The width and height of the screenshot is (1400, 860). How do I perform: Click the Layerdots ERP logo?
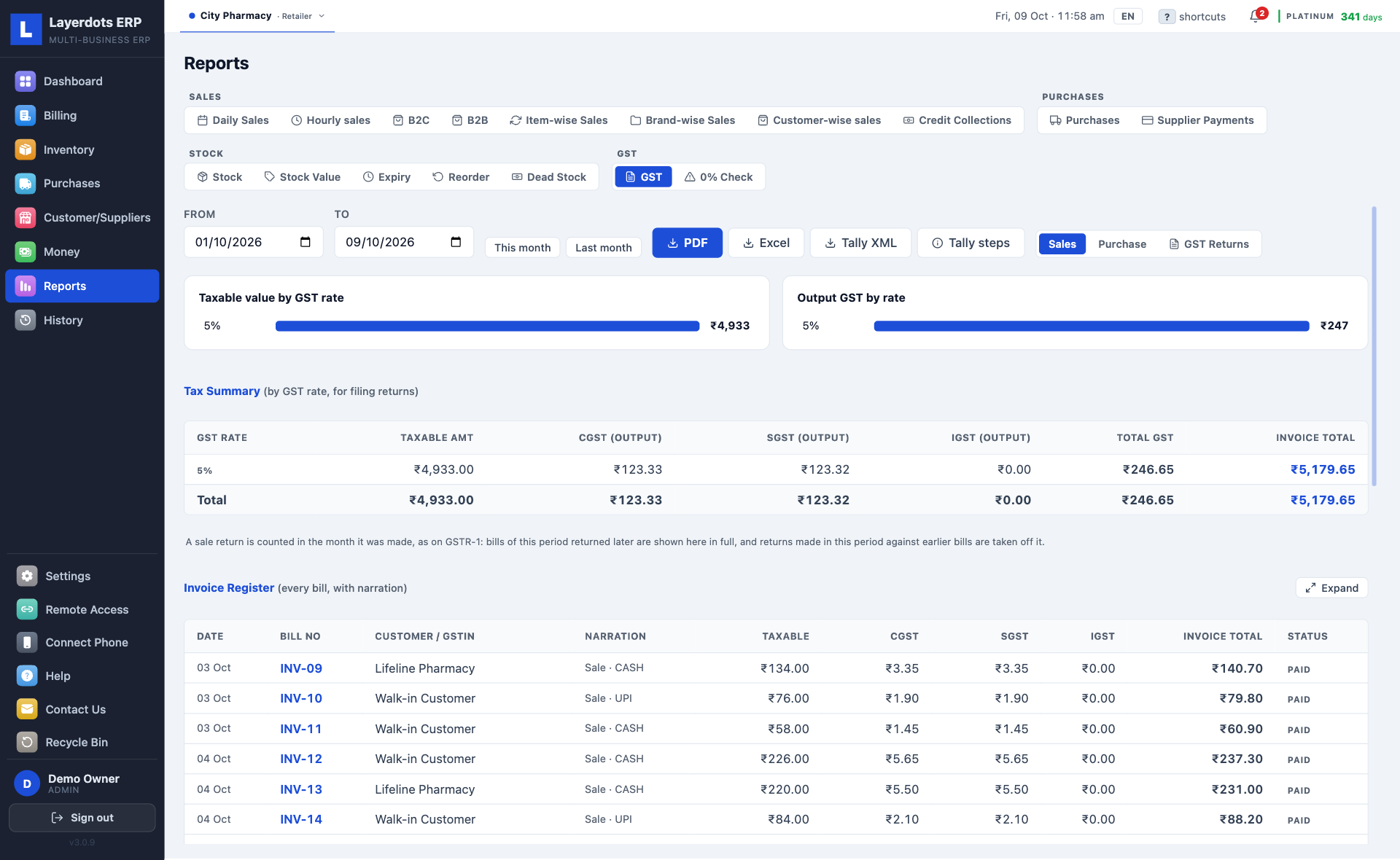[26, 29]
